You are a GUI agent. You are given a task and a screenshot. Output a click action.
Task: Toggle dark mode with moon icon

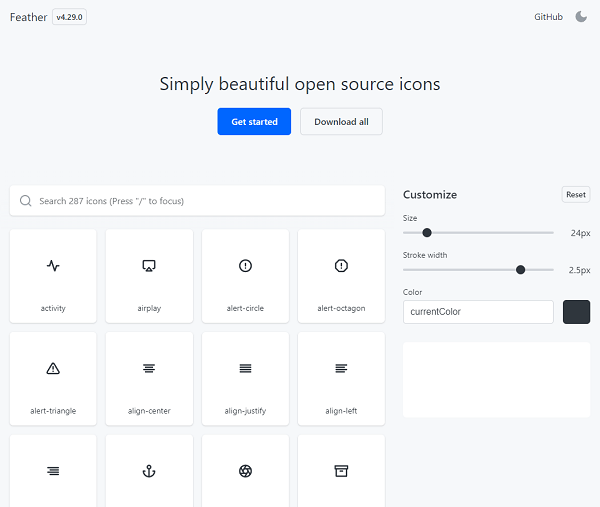point(581,17)
